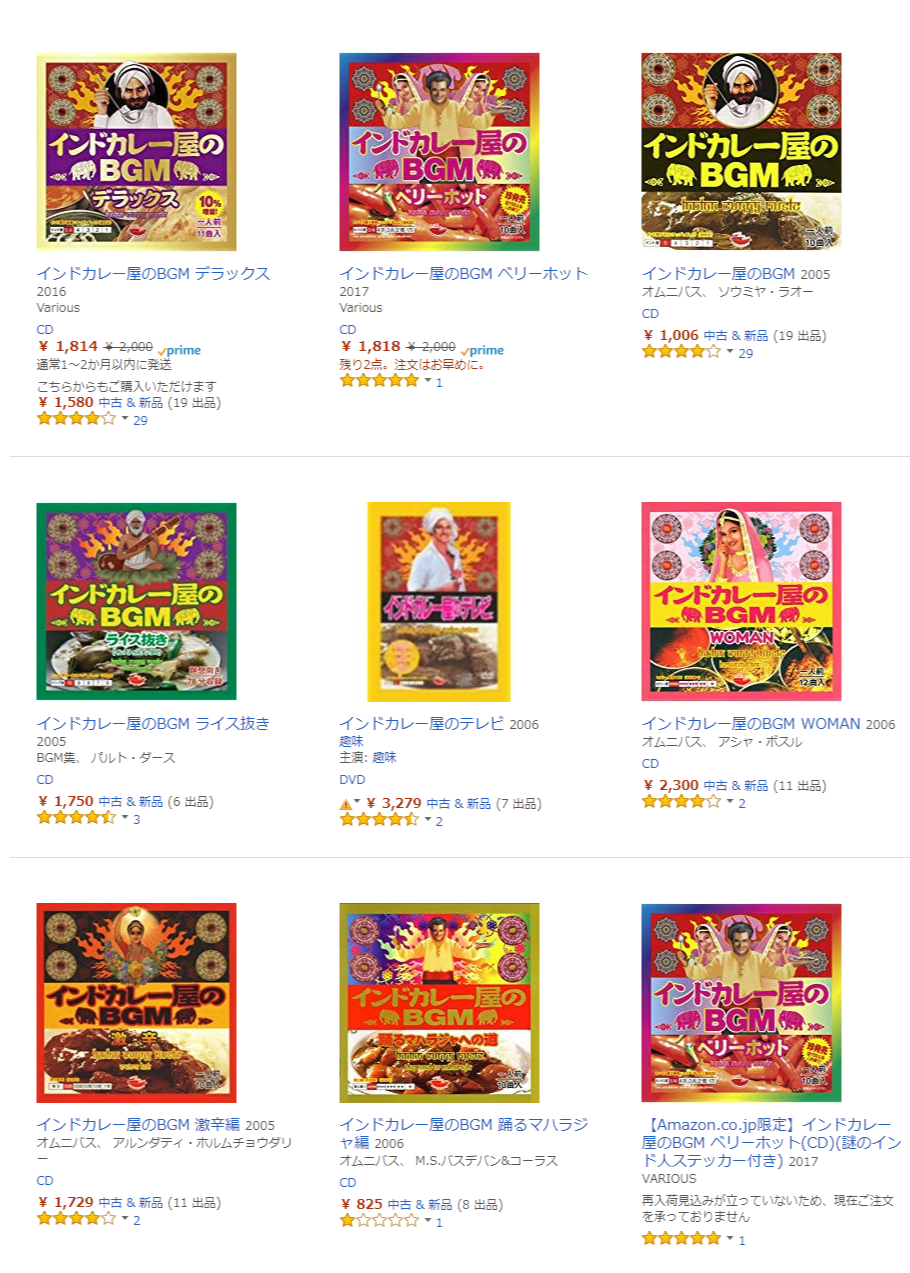Open the インドカレー屋のBGM ライス抜き title link
Screen dimensions: 910x1273
[x=153, y=724]
